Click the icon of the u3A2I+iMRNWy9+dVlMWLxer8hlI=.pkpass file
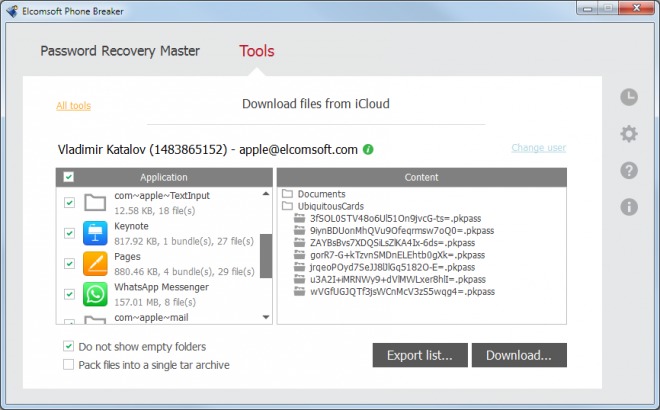 (x=299, y=279)
